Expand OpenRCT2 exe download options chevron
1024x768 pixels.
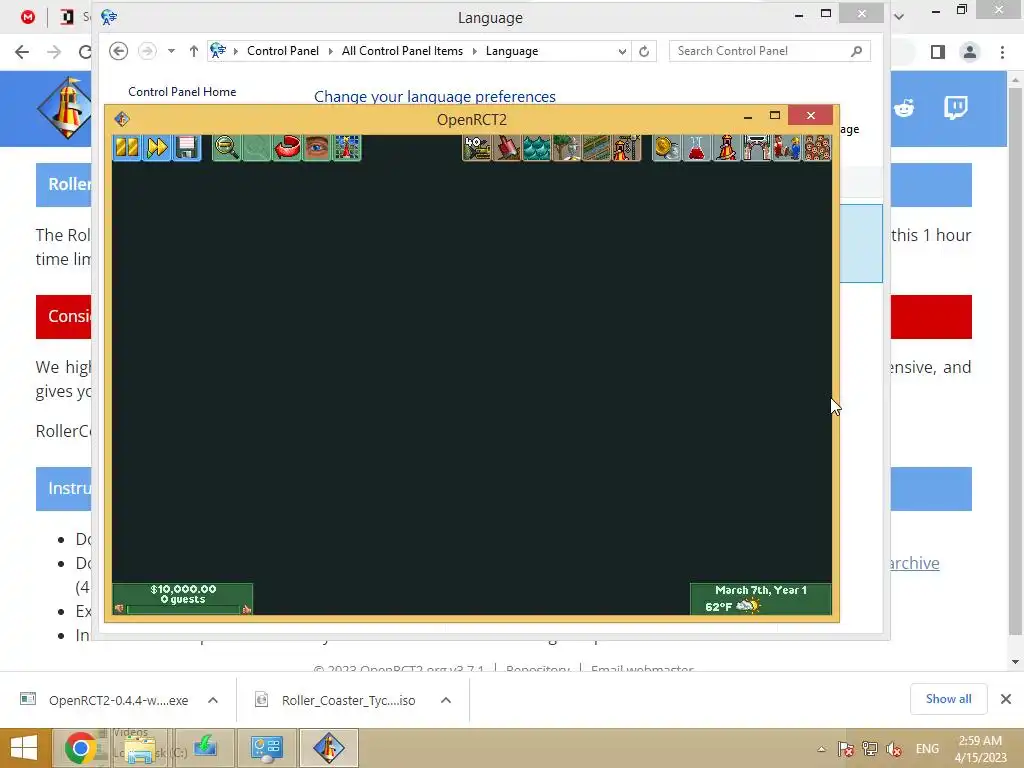[213, 700]
